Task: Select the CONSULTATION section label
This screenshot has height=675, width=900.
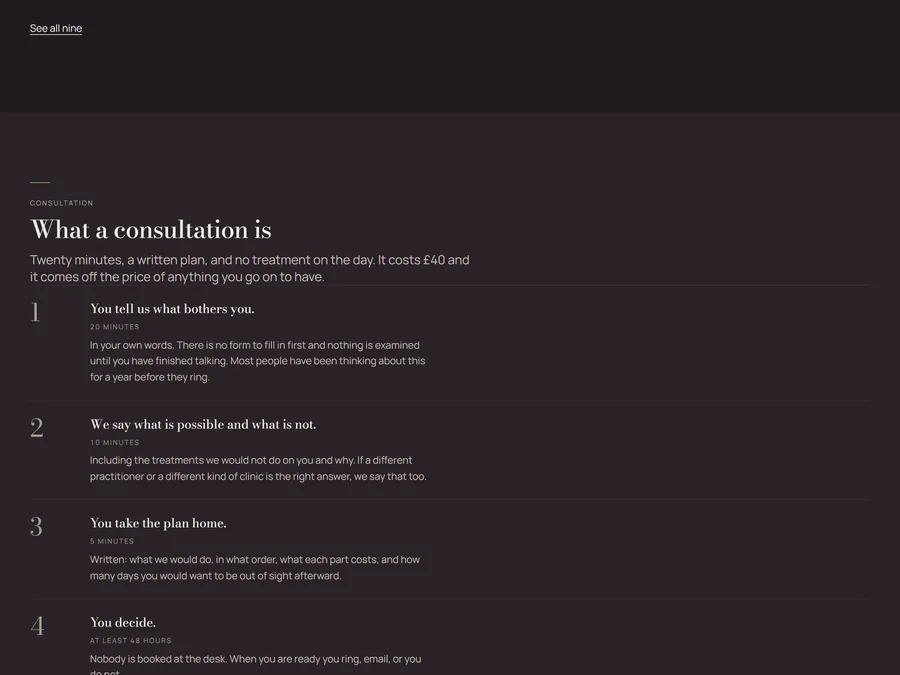Action: point(61,203)
